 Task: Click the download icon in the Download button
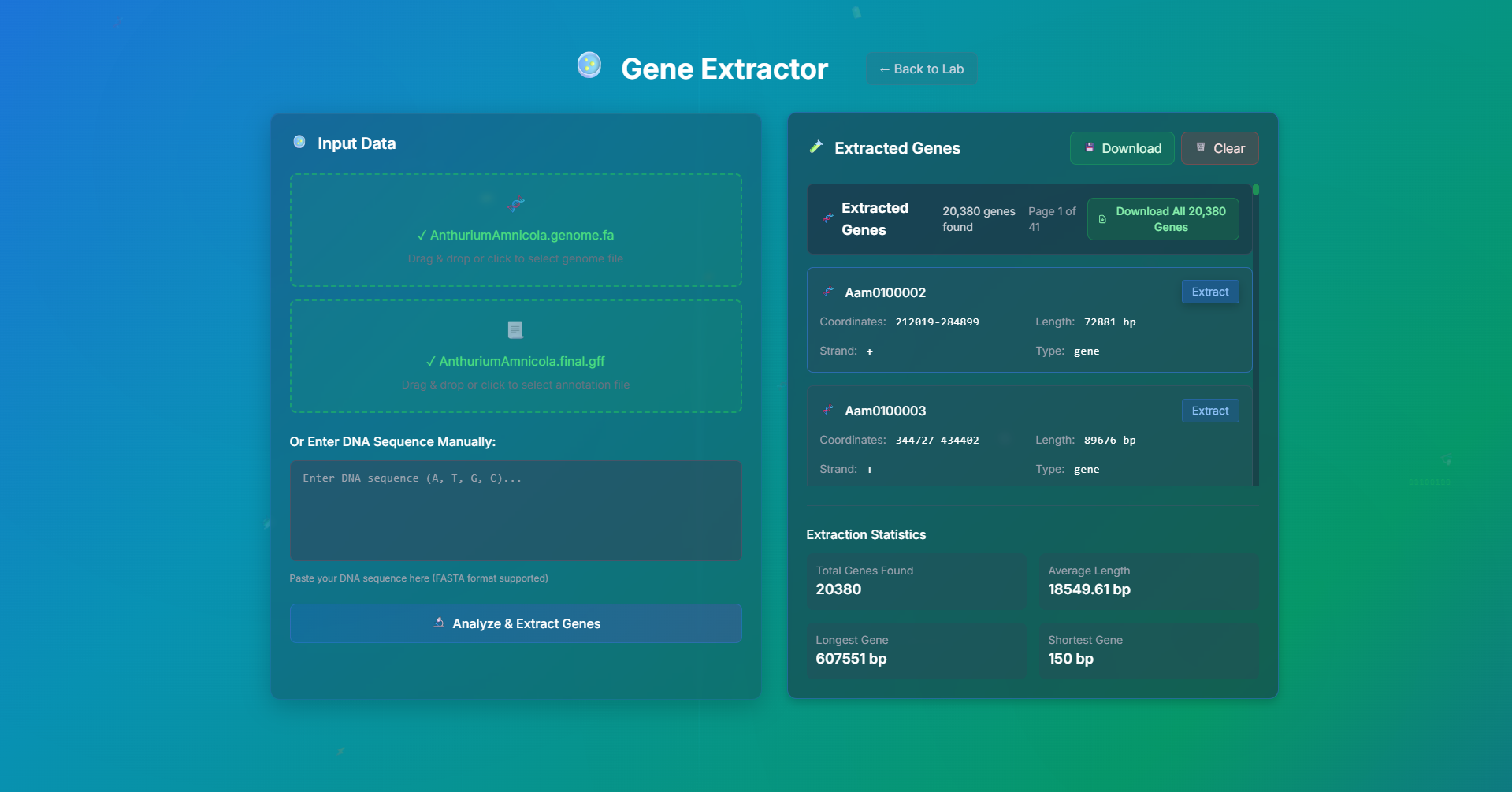1089,147
